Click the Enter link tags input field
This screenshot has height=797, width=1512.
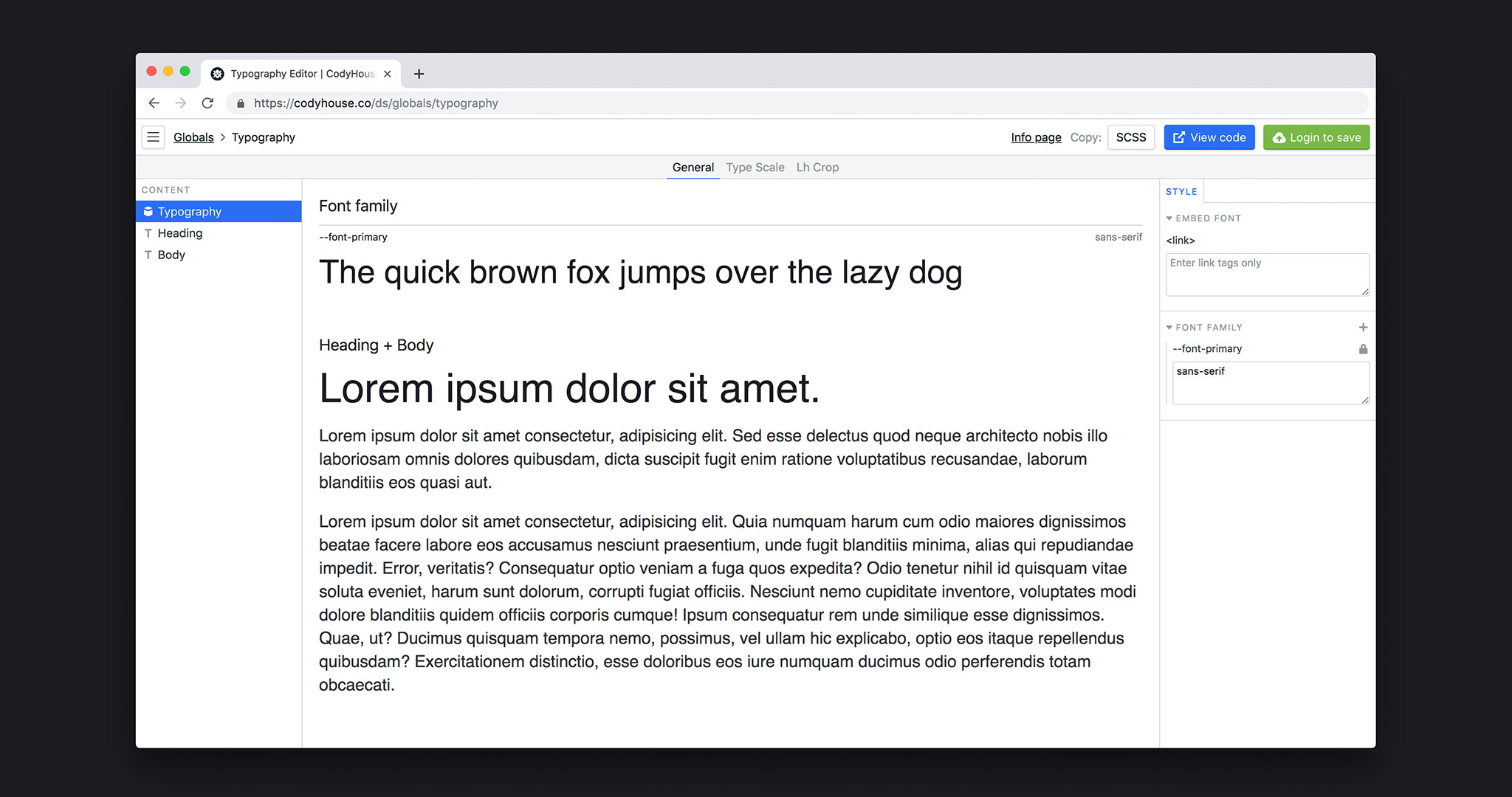(1266, 274)
